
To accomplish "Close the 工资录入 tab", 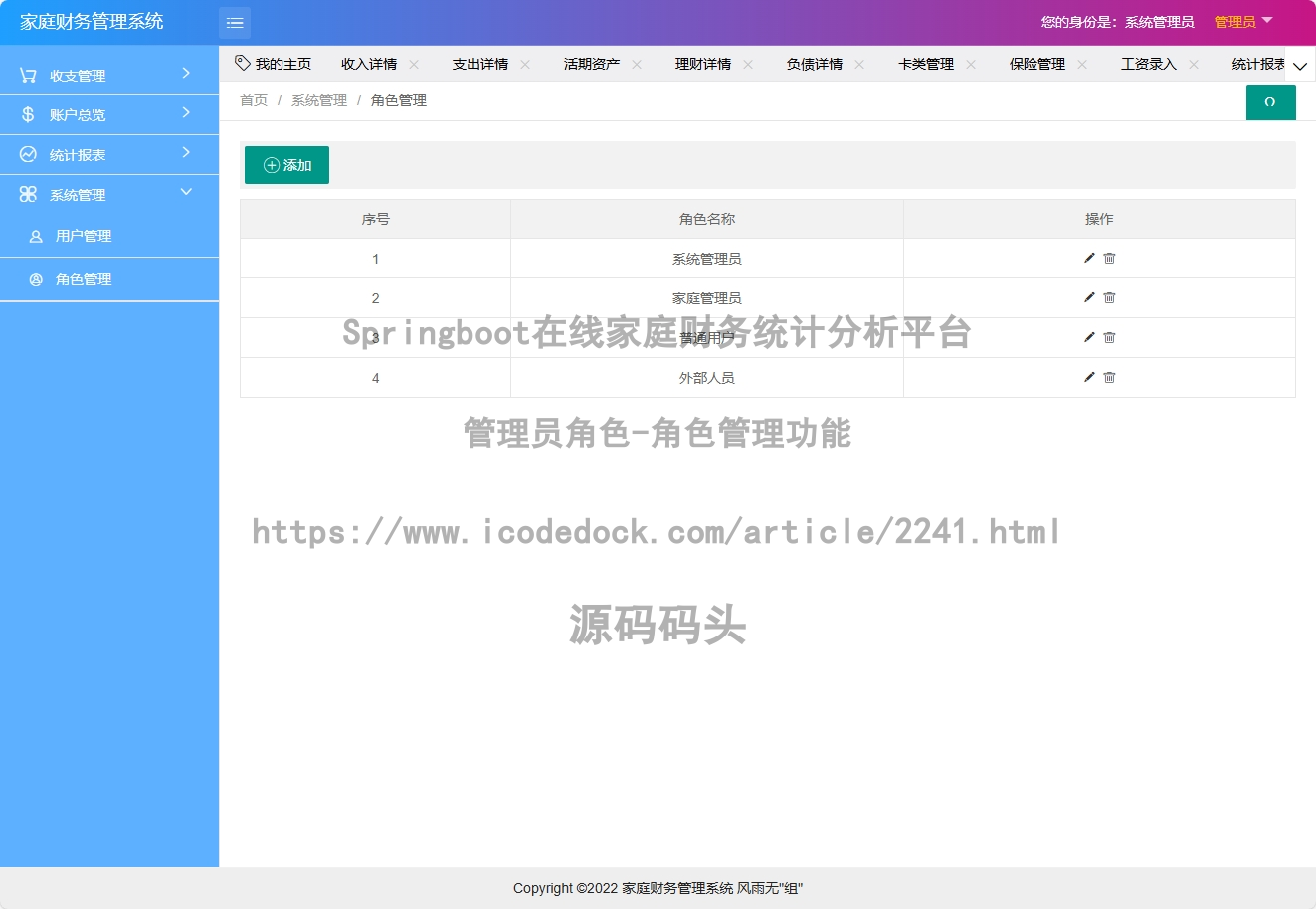I will coord(1194,64).
